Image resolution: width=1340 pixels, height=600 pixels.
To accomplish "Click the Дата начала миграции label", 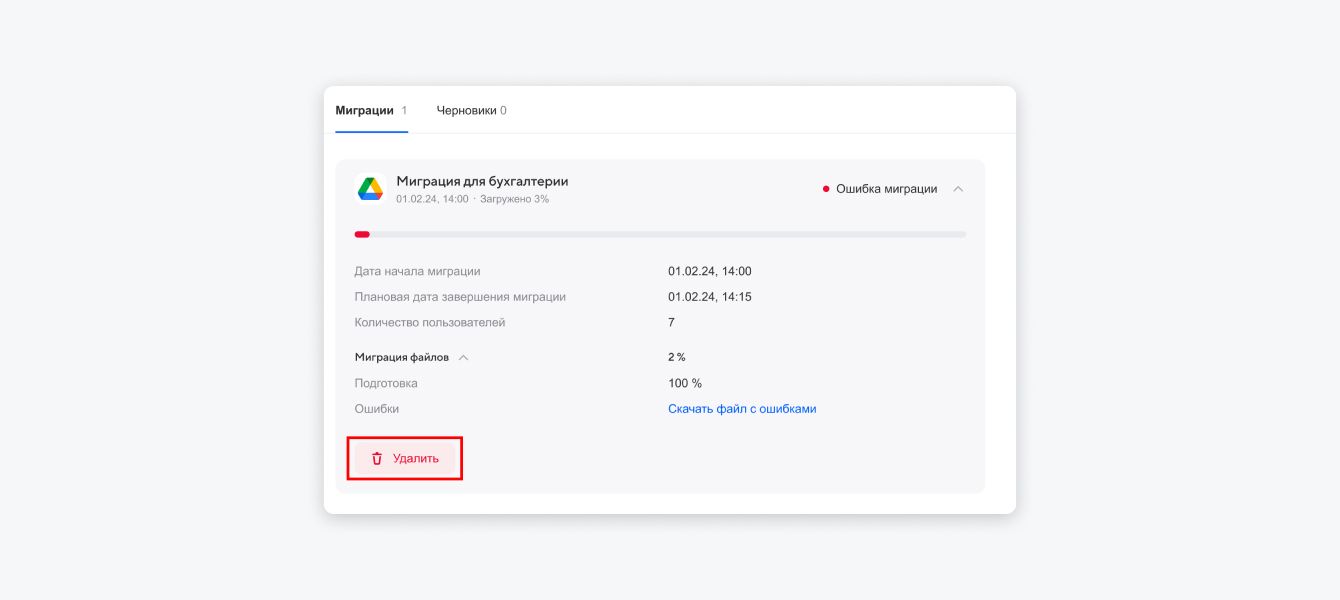I will click(417, 271).
